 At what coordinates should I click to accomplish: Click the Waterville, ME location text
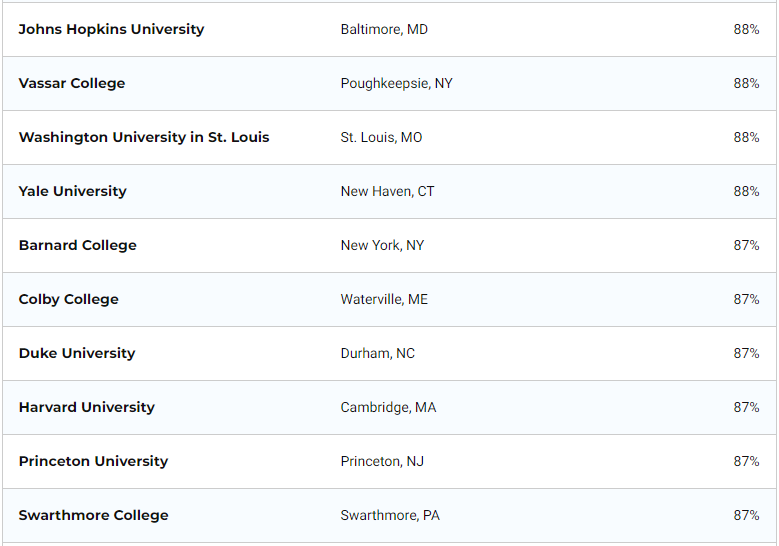[x=384, y=299]
